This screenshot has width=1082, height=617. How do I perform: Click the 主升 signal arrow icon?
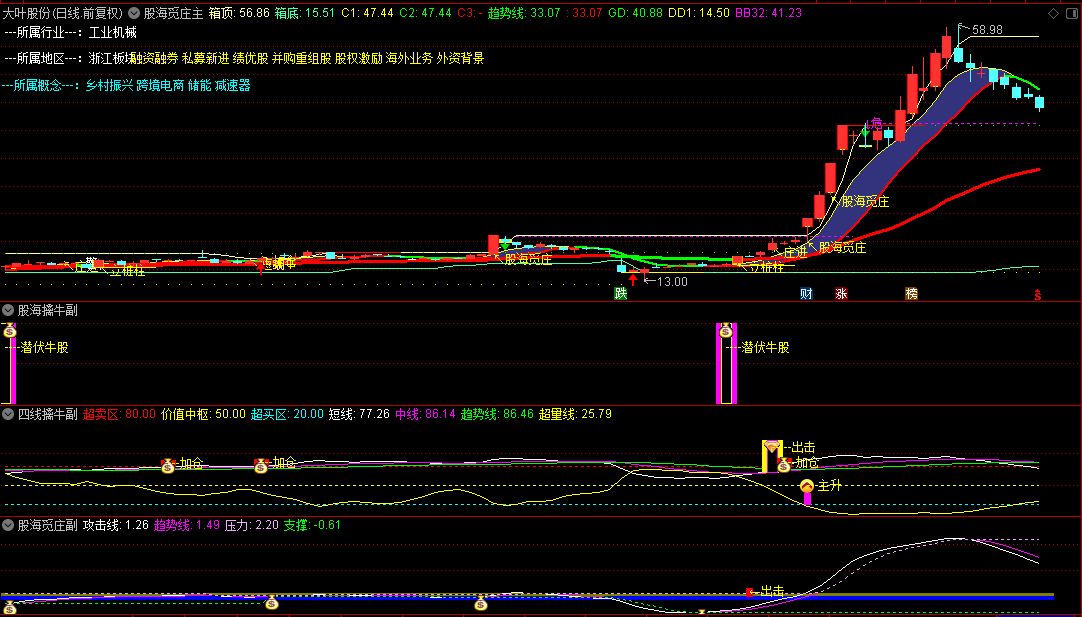807,486
